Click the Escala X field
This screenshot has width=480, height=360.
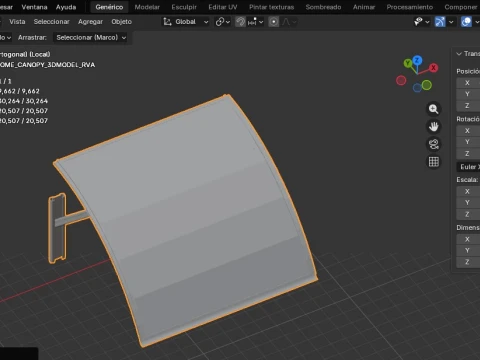click(x=468, y=191)
